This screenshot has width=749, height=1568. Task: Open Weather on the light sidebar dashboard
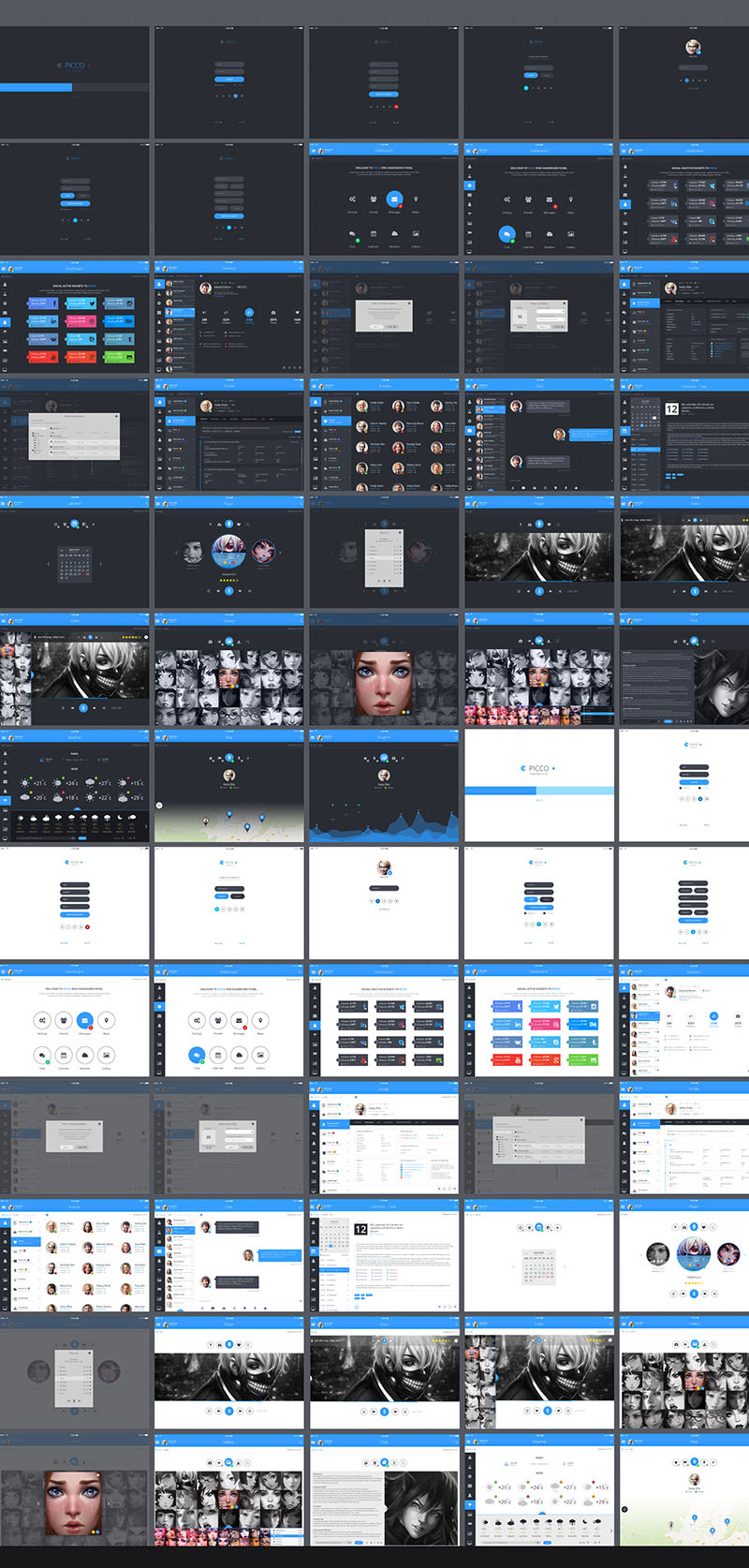point(240,1055)
